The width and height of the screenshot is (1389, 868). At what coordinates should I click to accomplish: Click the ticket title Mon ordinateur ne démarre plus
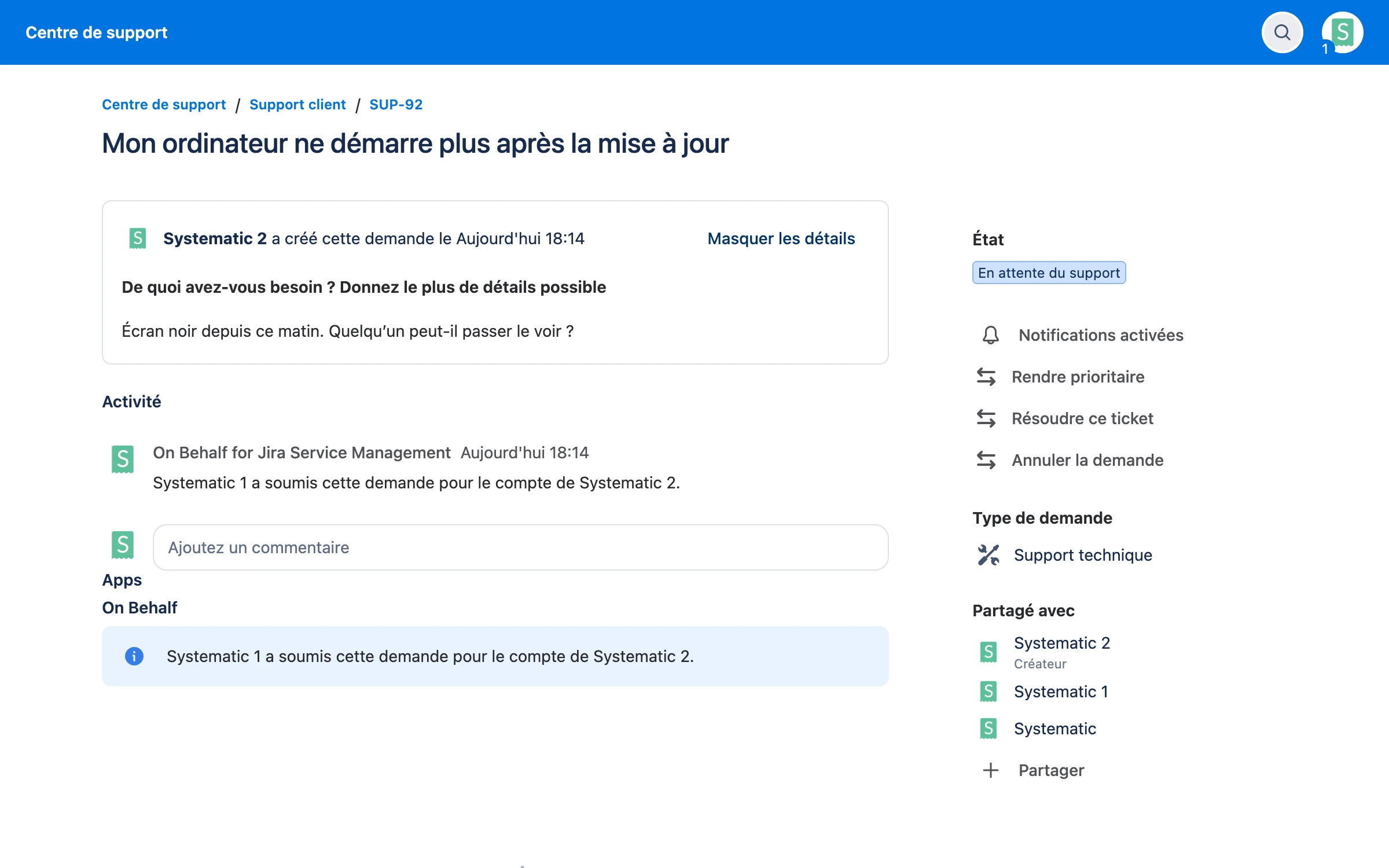tap(415, 144)
